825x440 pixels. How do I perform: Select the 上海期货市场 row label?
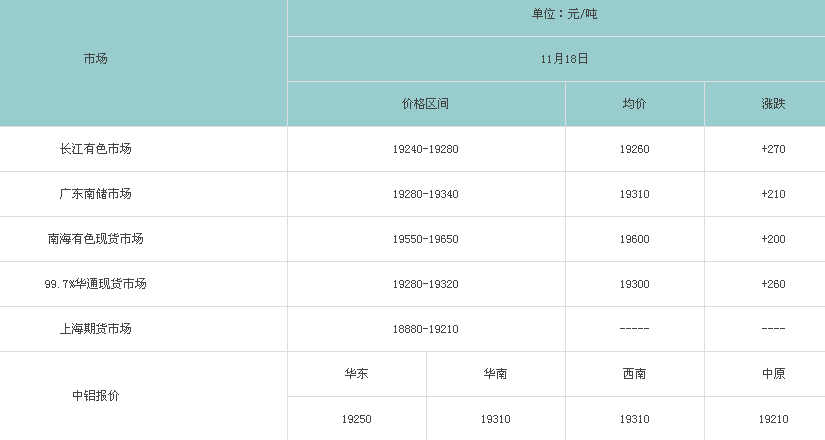point(95,329)
